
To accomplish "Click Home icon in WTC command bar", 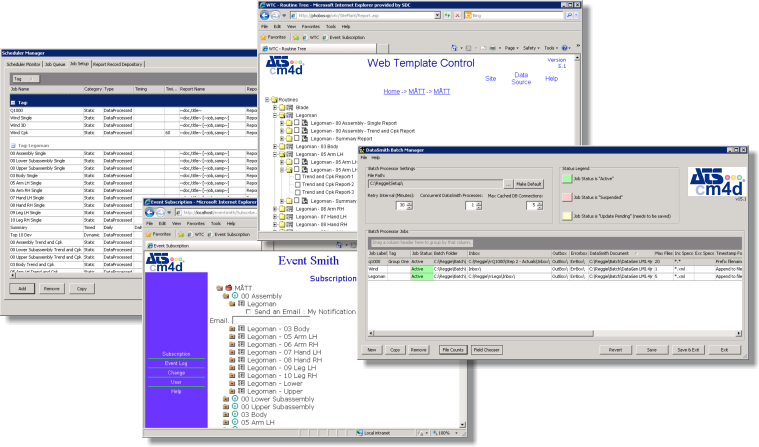I will (454, 48).
